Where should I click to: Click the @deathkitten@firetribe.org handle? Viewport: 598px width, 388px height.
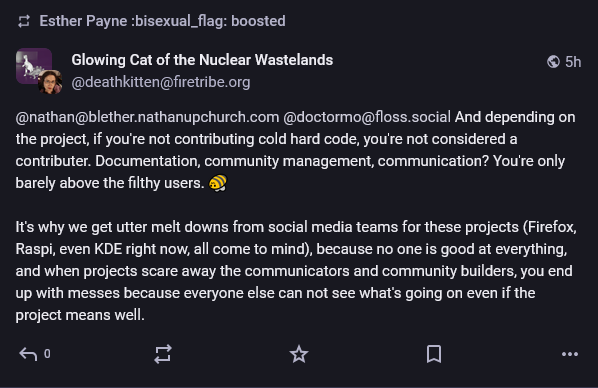point(161,82)
